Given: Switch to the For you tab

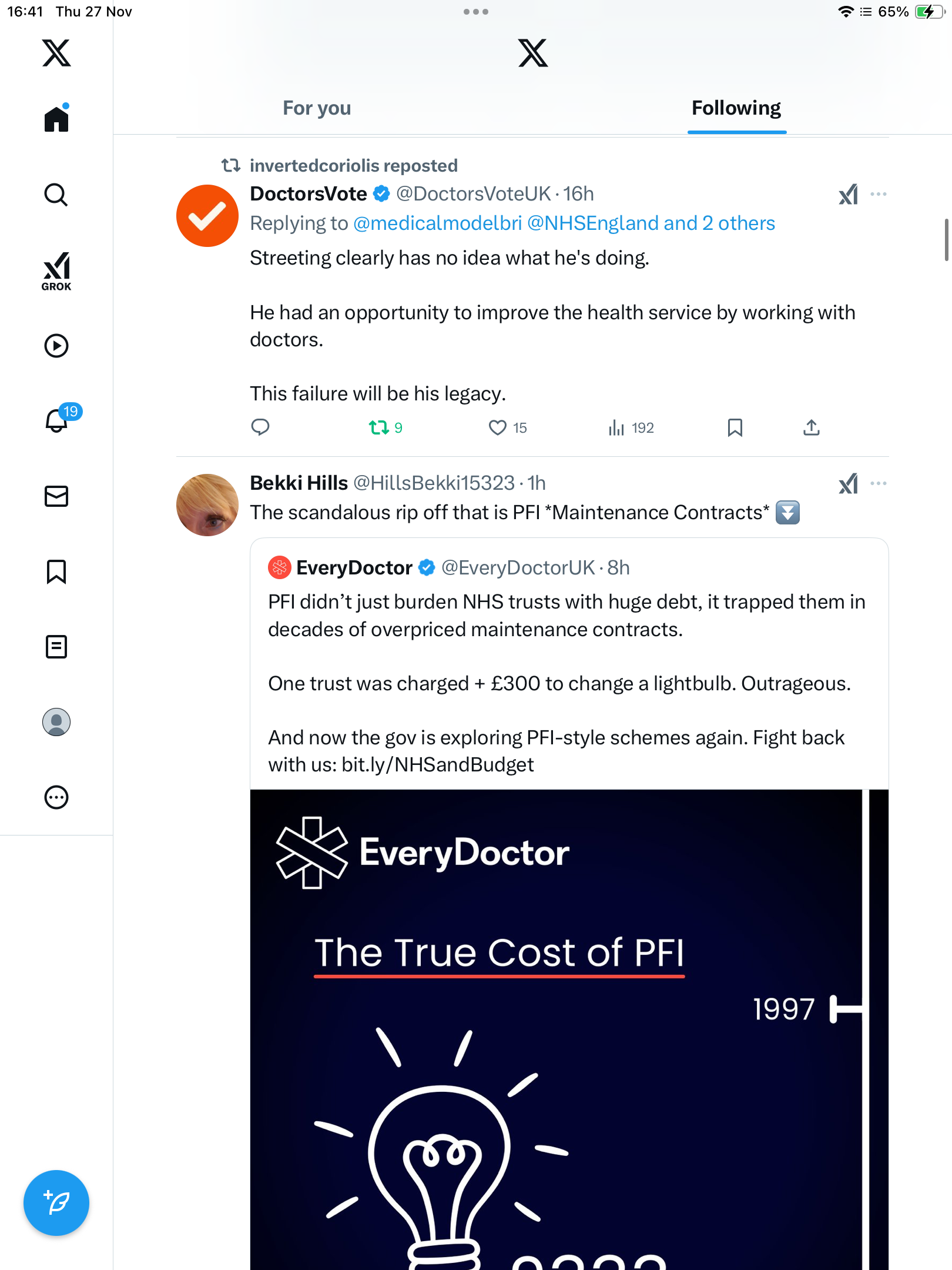Looking at the screenshot, I should coord(317,108).
